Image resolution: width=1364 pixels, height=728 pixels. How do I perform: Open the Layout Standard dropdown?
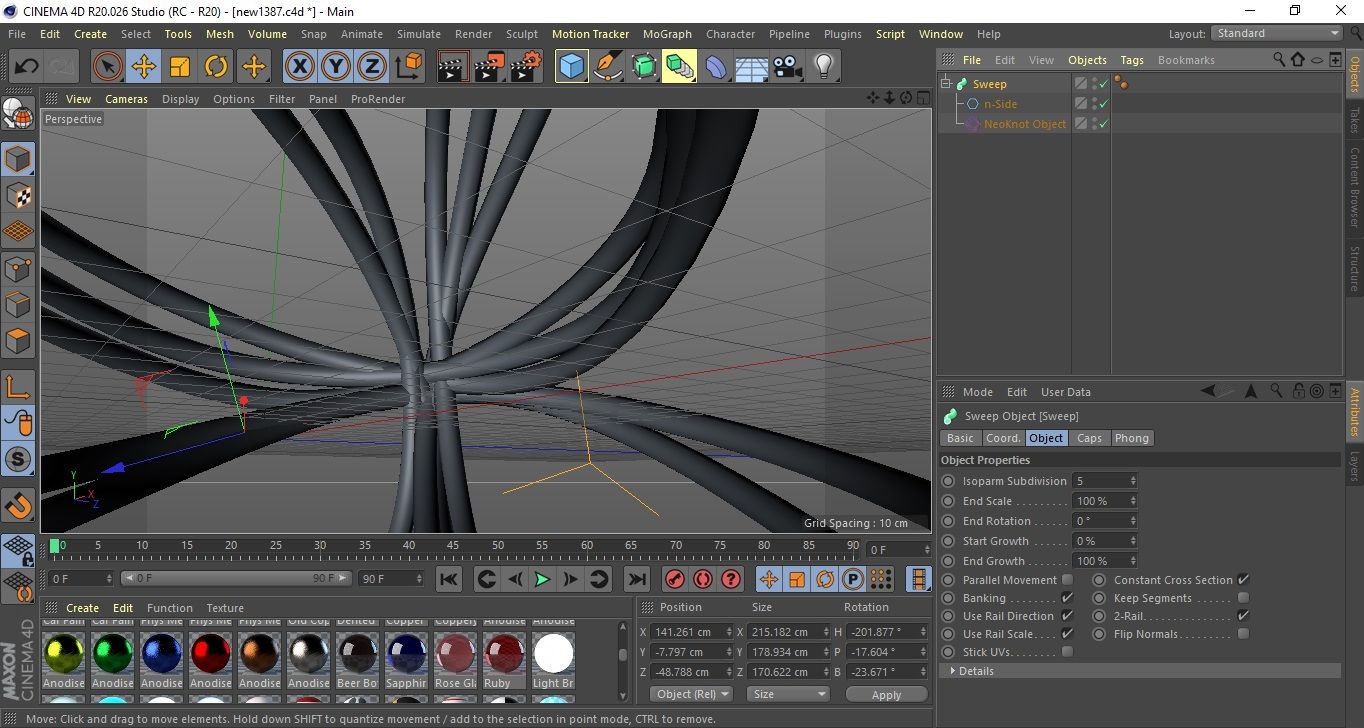coord(1277,33)
